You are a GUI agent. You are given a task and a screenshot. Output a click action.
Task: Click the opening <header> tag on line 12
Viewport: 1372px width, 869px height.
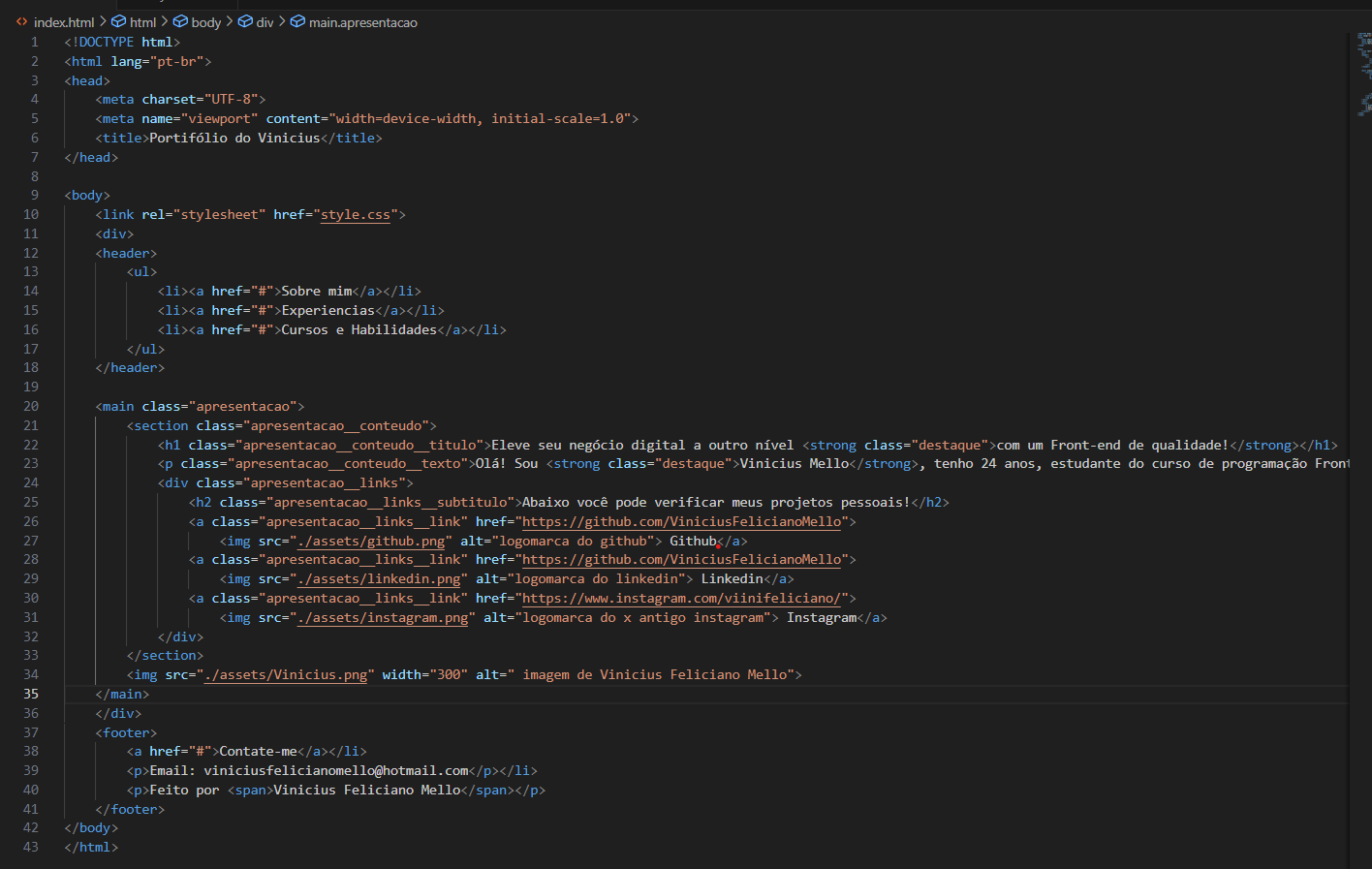126,254
